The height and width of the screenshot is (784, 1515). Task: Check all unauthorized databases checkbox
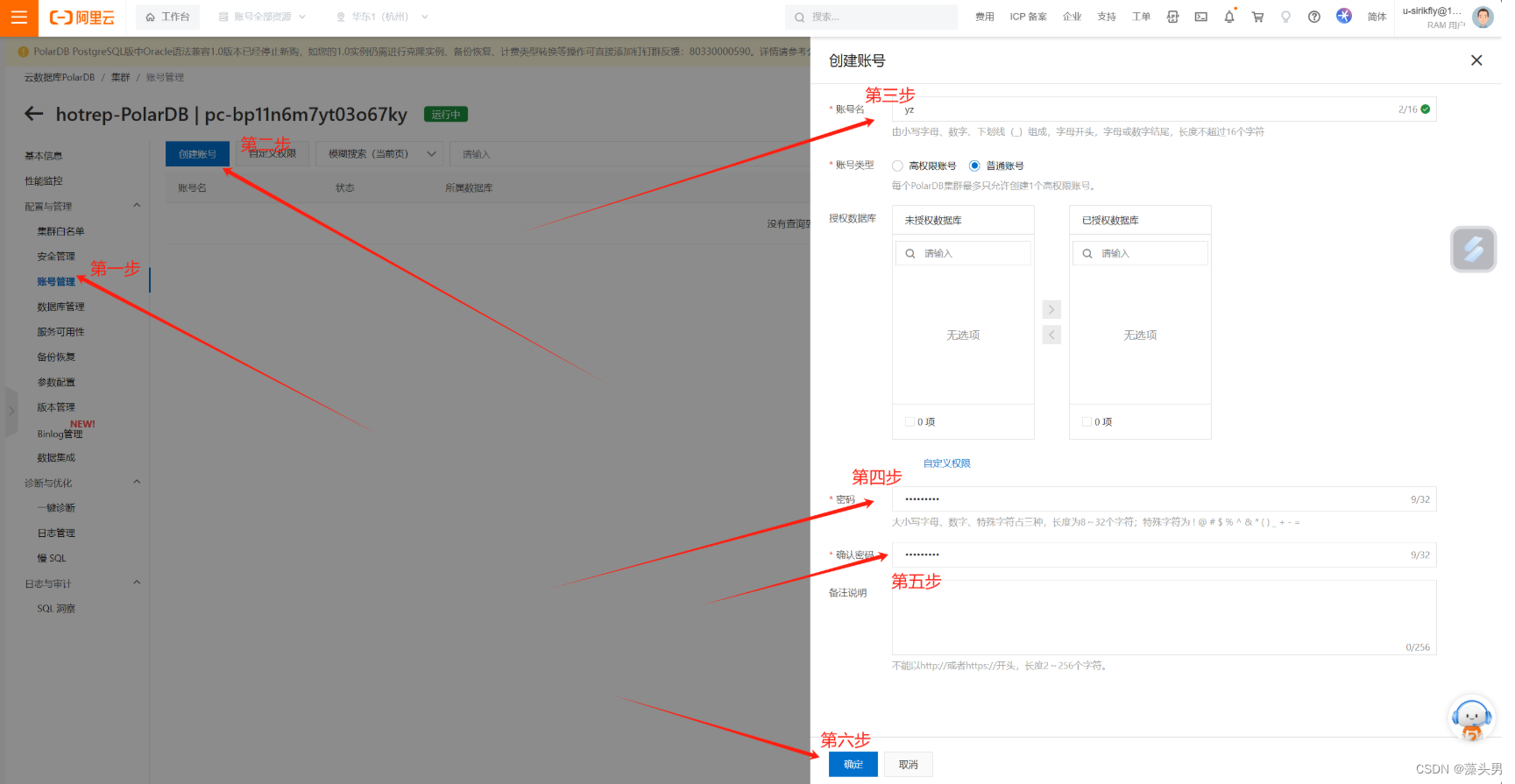click(x=910, y=422)
